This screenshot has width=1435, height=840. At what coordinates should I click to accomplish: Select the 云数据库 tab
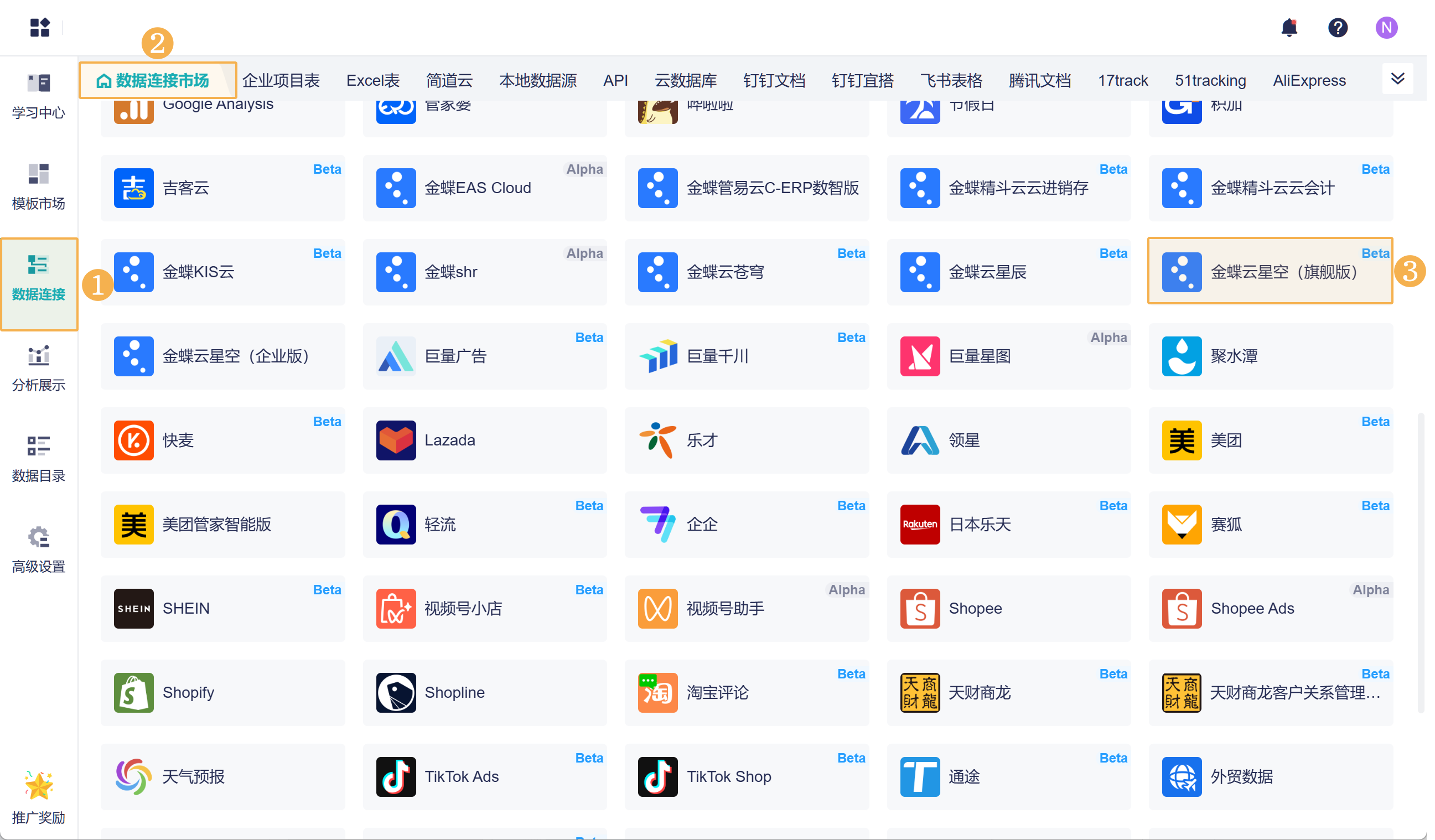[x=685, y=80]
